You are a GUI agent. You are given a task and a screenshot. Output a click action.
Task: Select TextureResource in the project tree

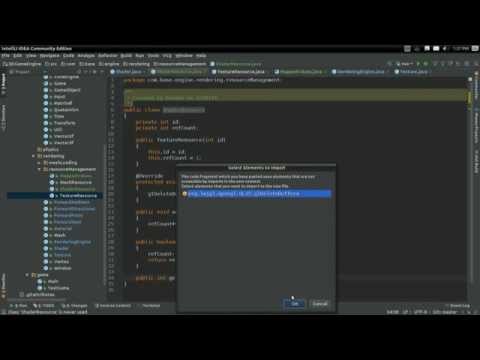coord(78,196)
